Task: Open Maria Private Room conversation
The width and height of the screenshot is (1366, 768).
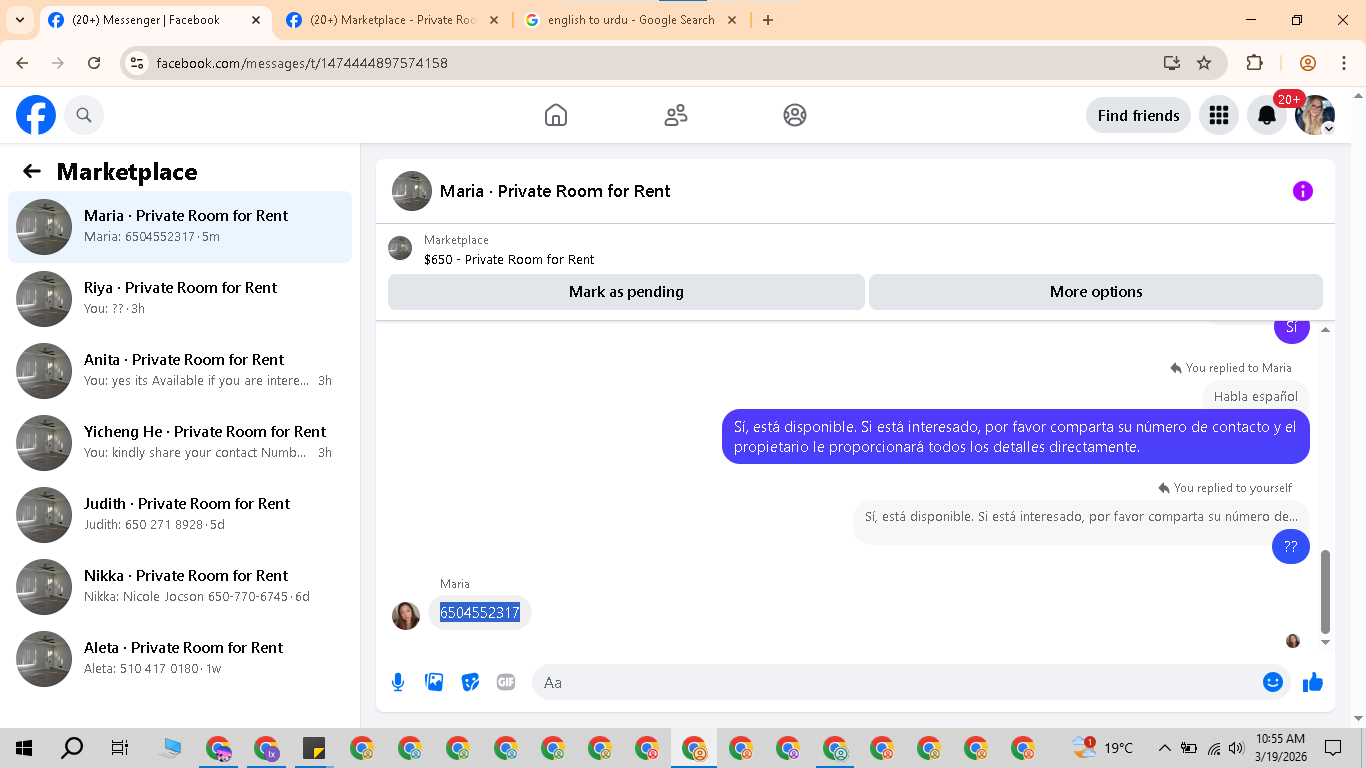Action: [x=180, y=227]
